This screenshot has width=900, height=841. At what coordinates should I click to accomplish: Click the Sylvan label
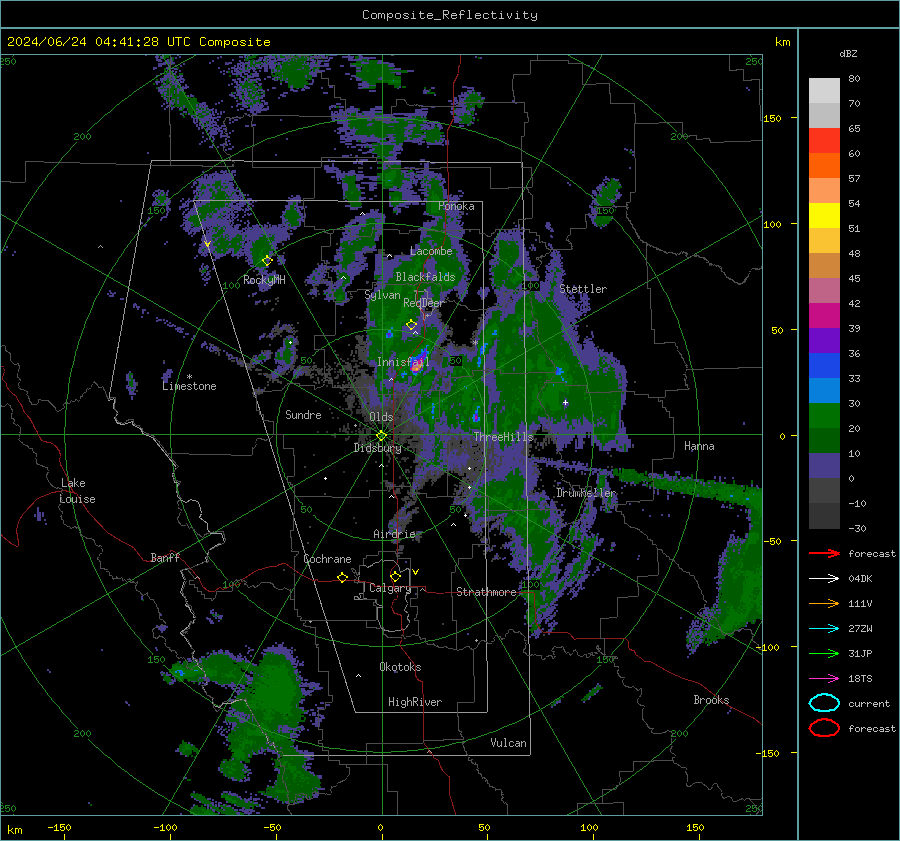382,295
